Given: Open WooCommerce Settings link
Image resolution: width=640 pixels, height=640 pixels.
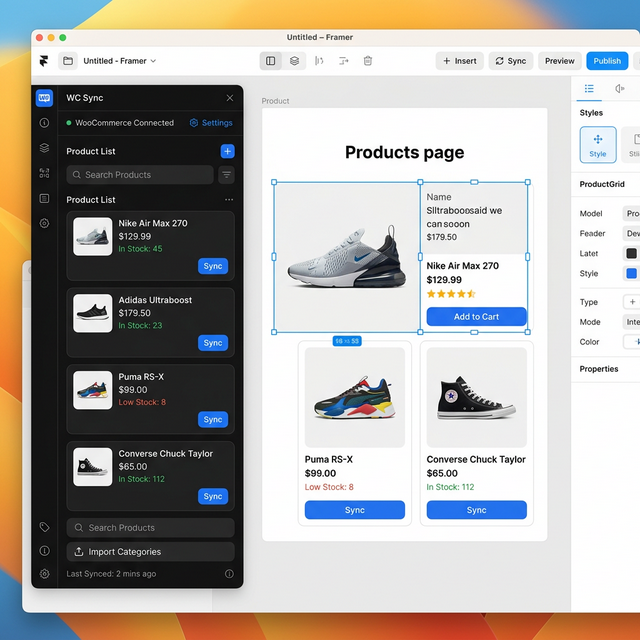Looking at the screenshot, I should 211,123.
